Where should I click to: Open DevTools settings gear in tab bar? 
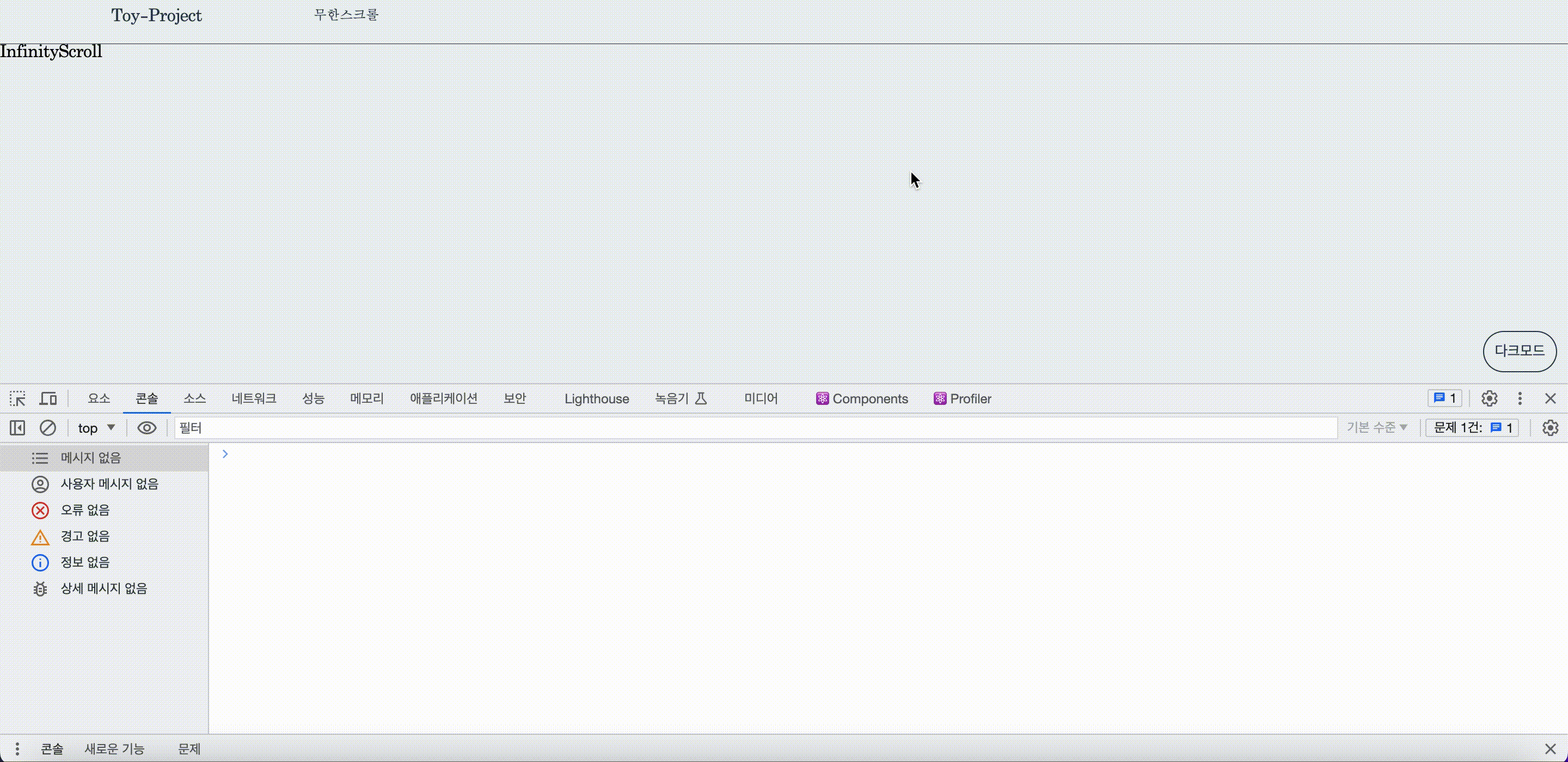[1489, 398]
